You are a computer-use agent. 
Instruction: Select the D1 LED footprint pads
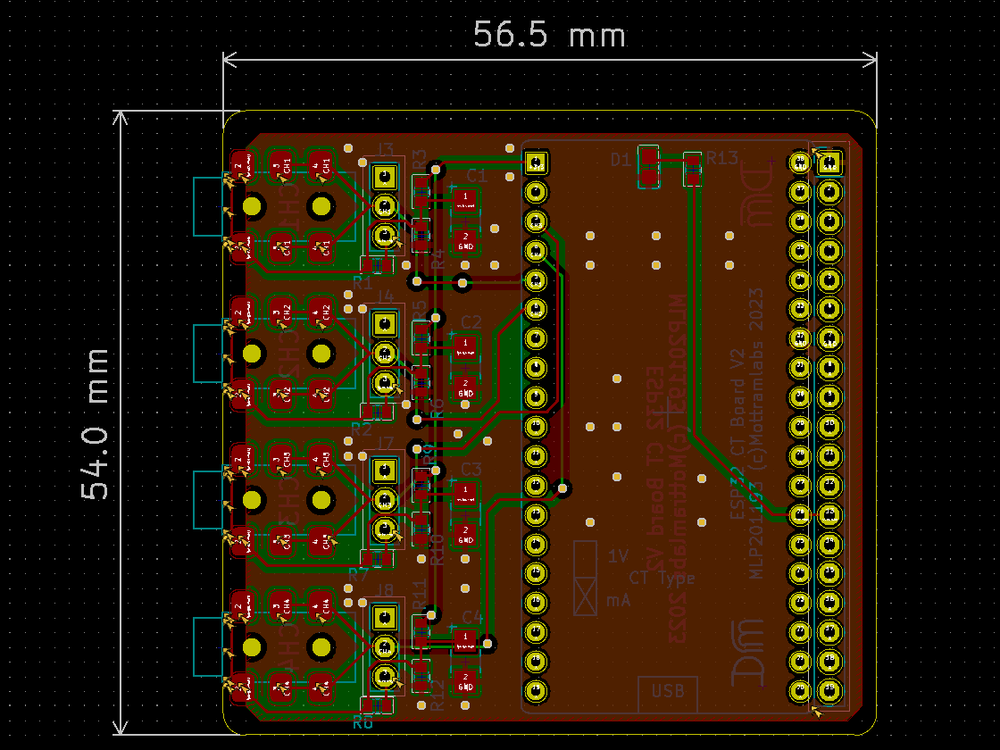(649, 167)
